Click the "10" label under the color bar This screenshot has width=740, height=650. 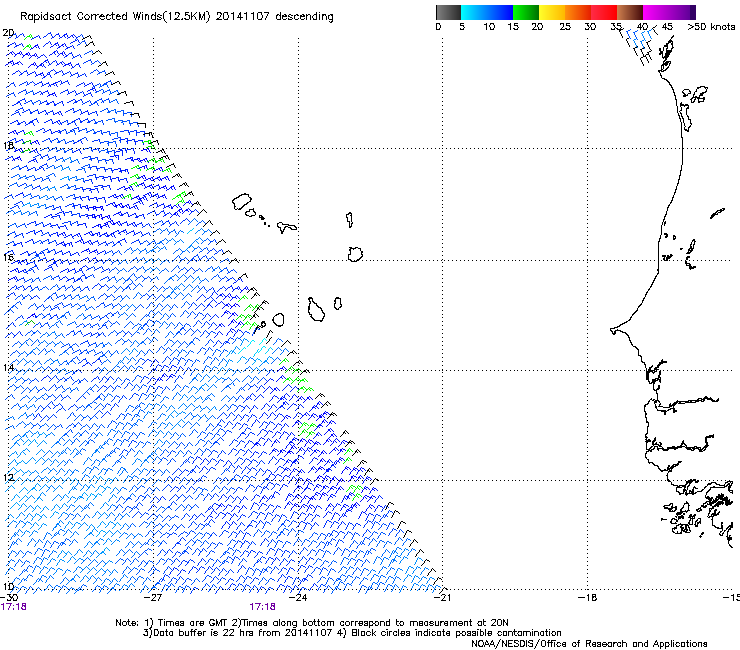click(x=489, y=27)
